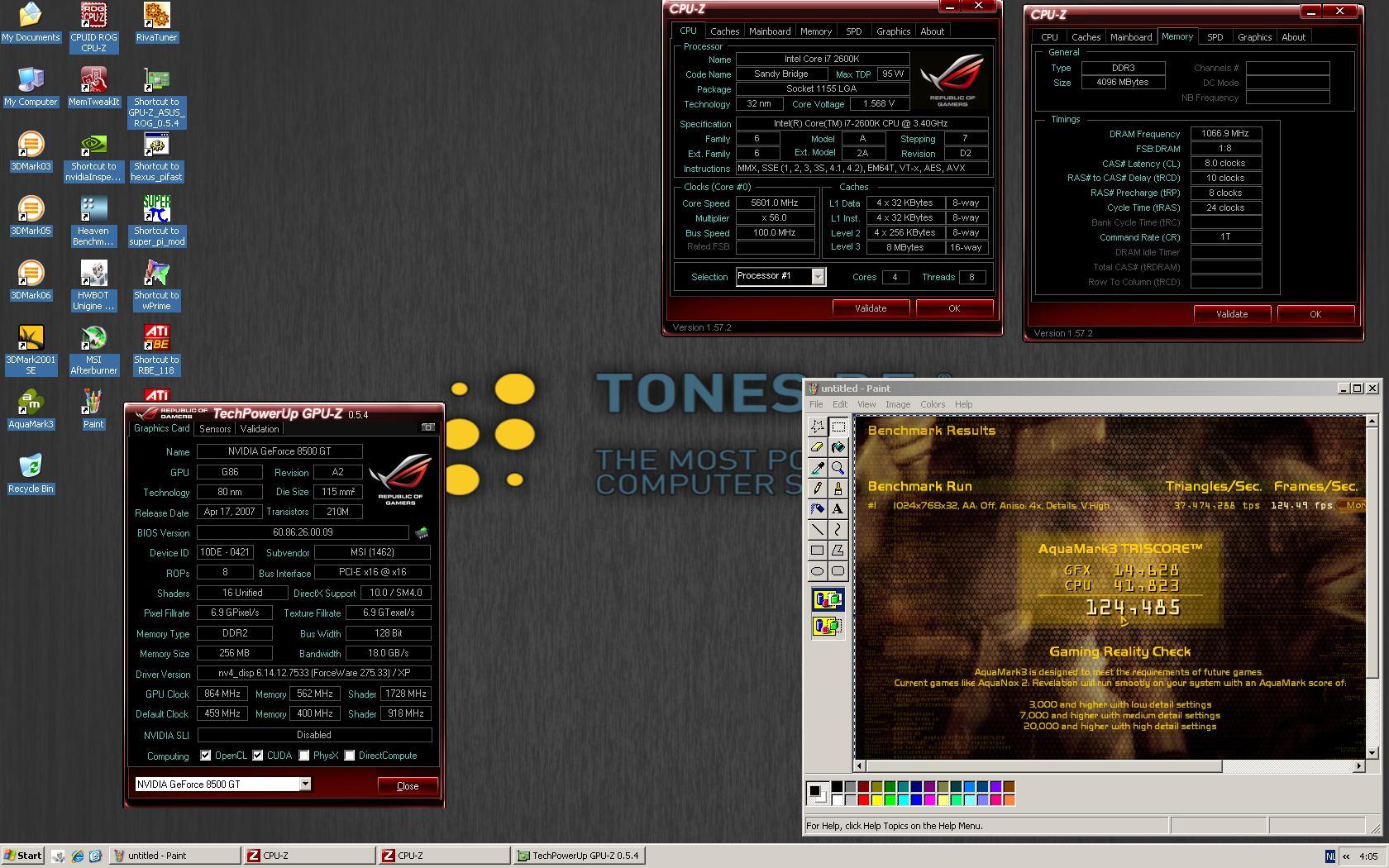1389x868 pixels.
Task: Expand the NVIDIA GeForce 8500 GT dropdown
Action: pos(305,784)
